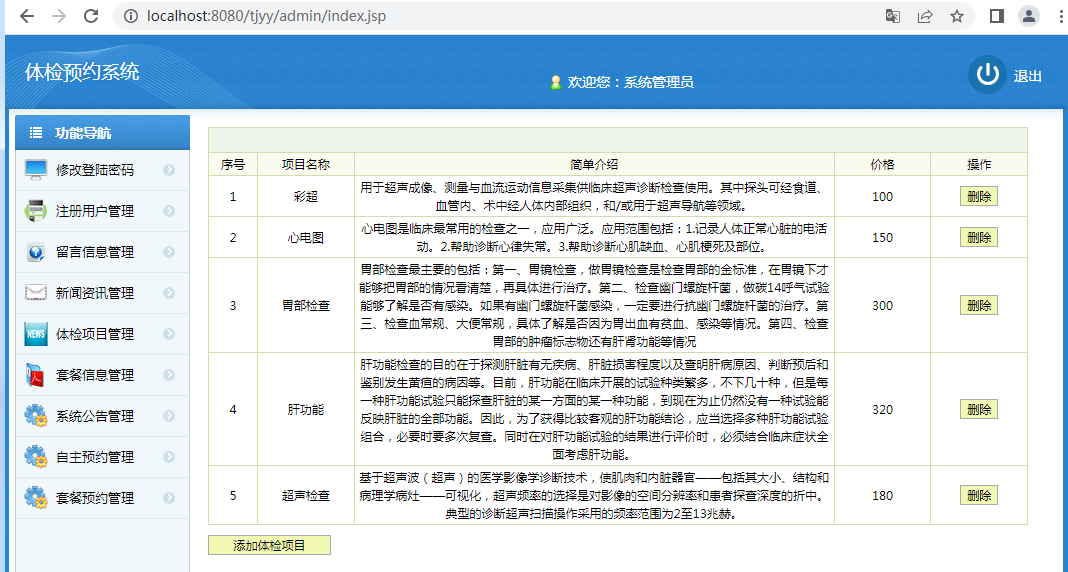The image size is (1068, 572).
Task: Click the share page icon
Action: pyautogui.click(x=925, y=16)
